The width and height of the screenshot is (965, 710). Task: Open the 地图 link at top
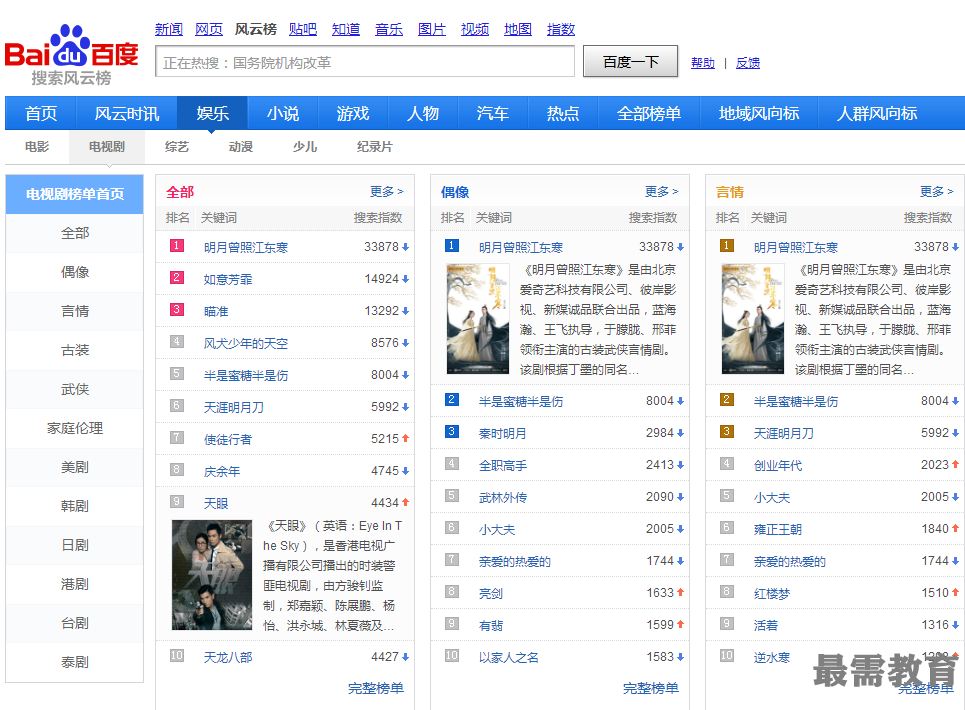518,29
